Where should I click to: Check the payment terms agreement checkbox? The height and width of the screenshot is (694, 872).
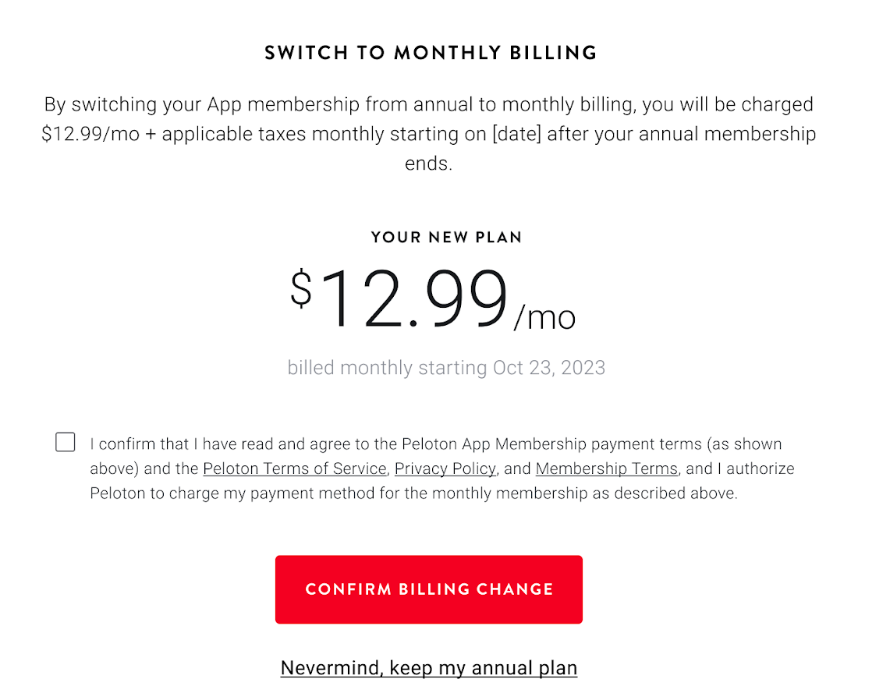coord(65,442)
